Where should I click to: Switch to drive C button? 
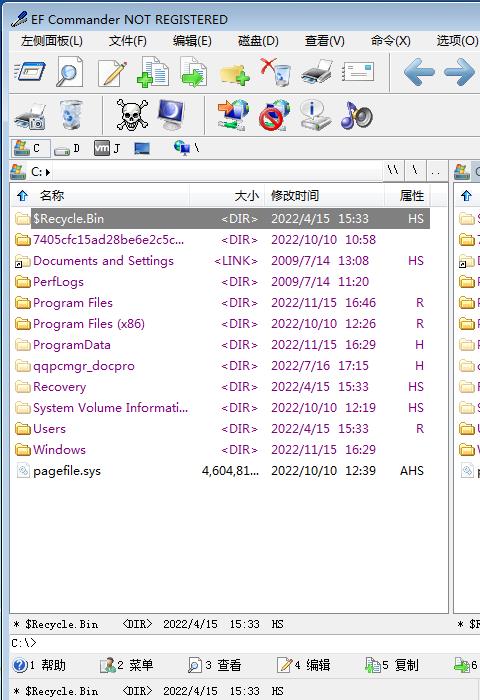30,148
